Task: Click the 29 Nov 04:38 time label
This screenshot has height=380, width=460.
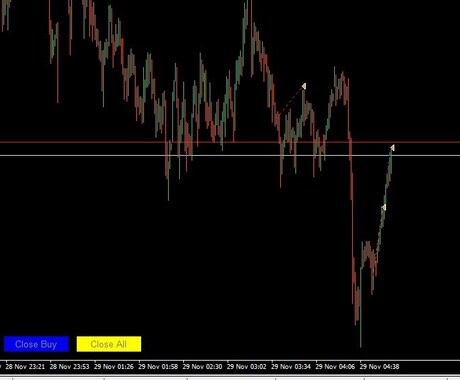Action: (379, 367)
